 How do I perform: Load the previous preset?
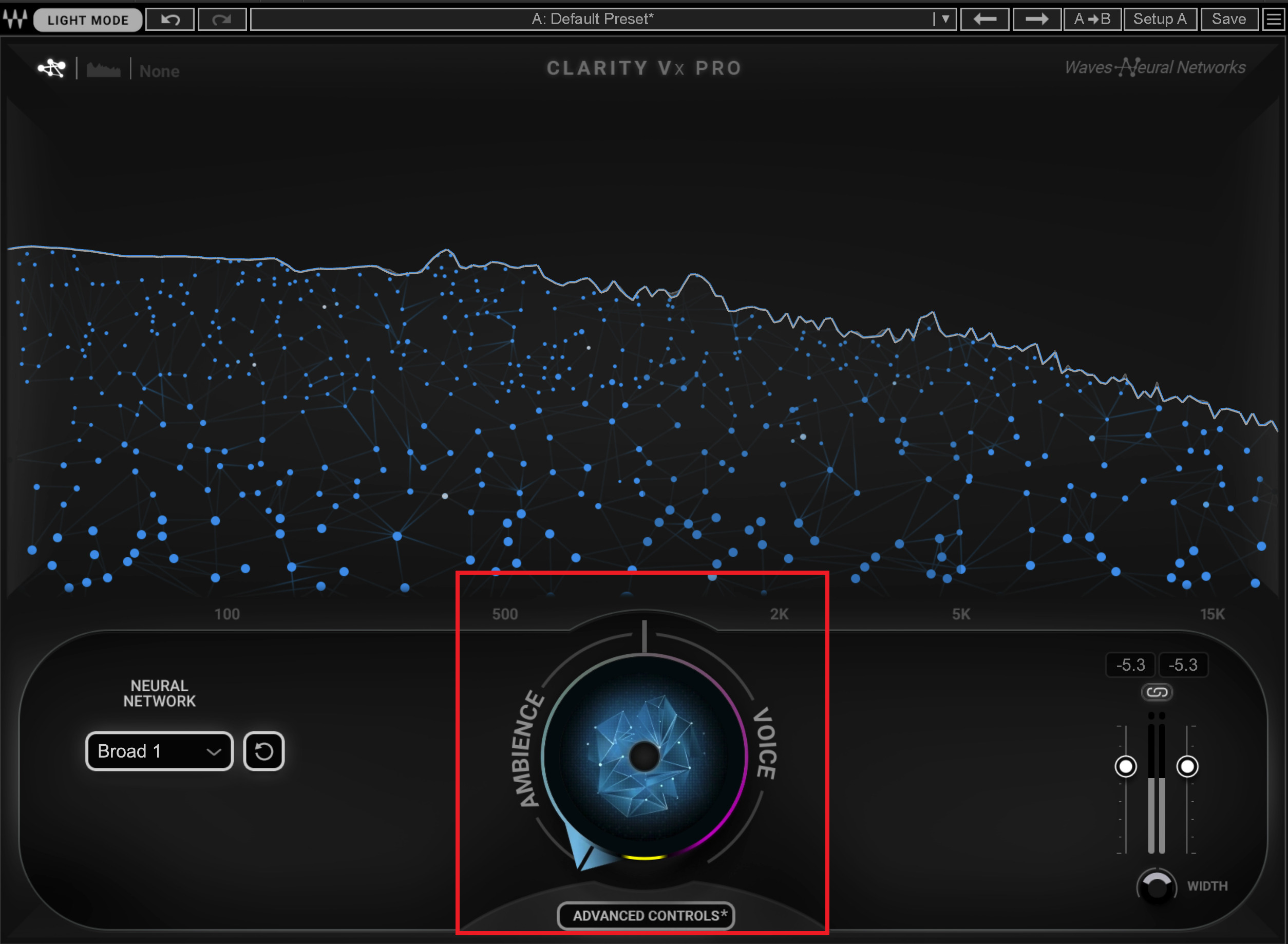click(984, 20)
